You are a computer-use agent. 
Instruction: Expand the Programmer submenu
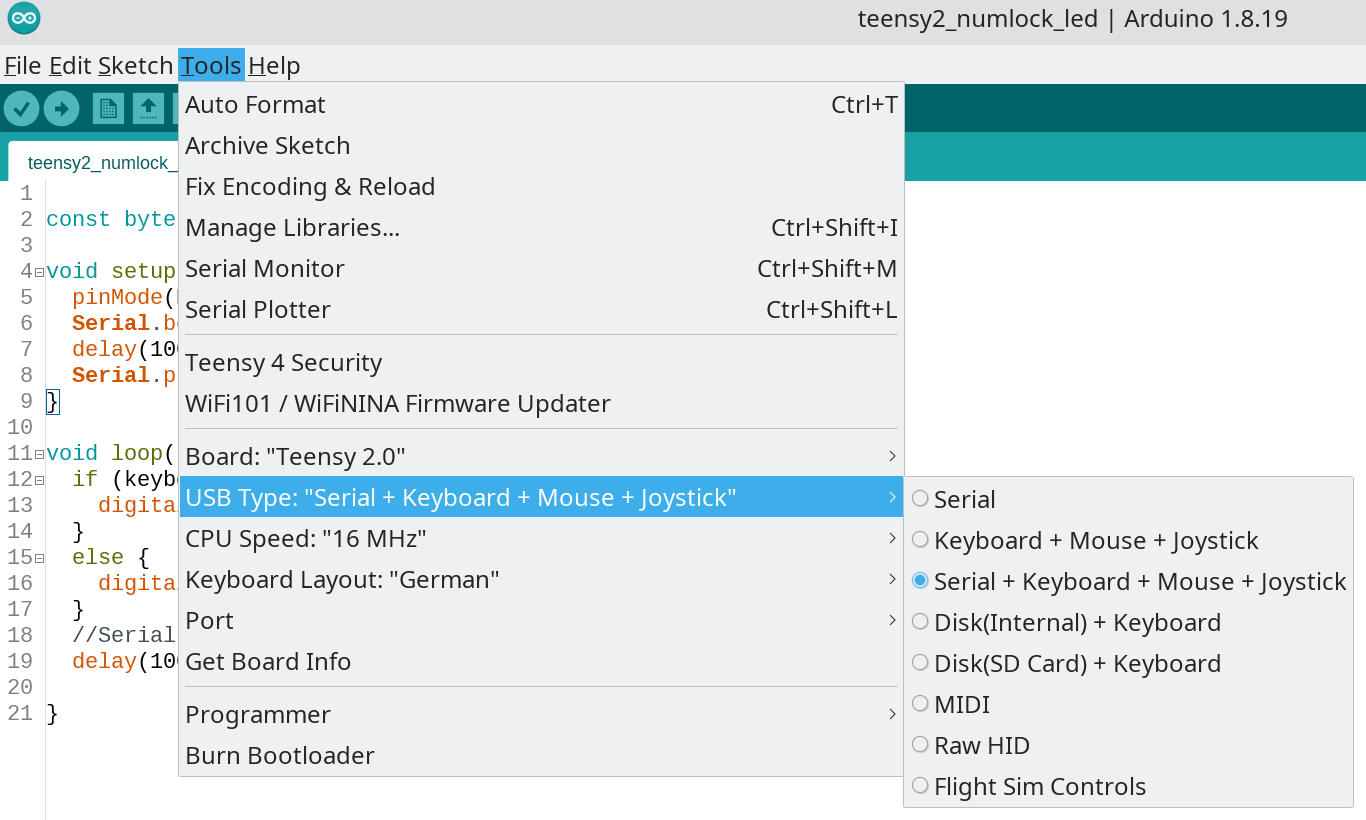(541, 714)
